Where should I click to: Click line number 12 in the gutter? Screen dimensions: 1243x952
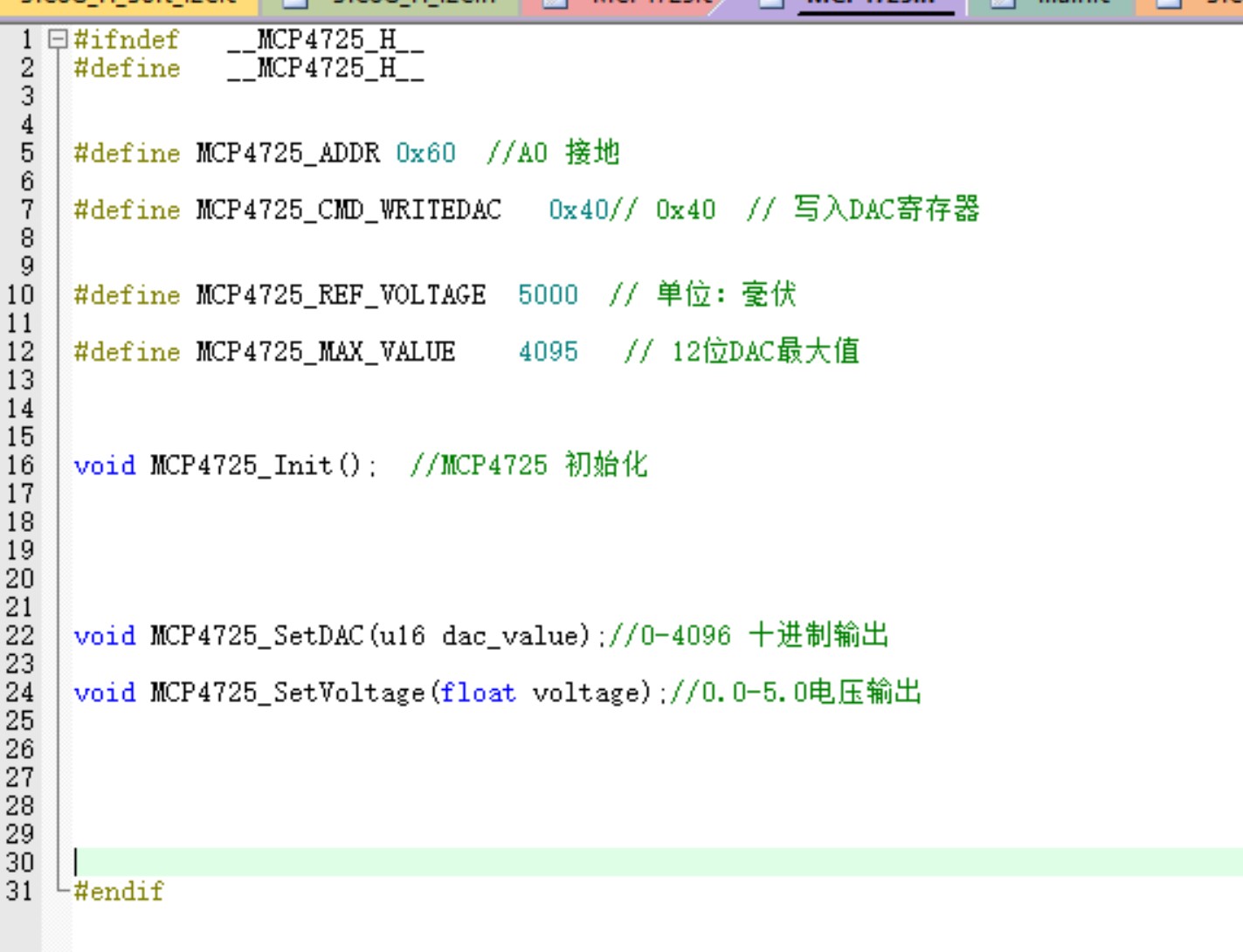pyautogui.click(x=20, y=352)
